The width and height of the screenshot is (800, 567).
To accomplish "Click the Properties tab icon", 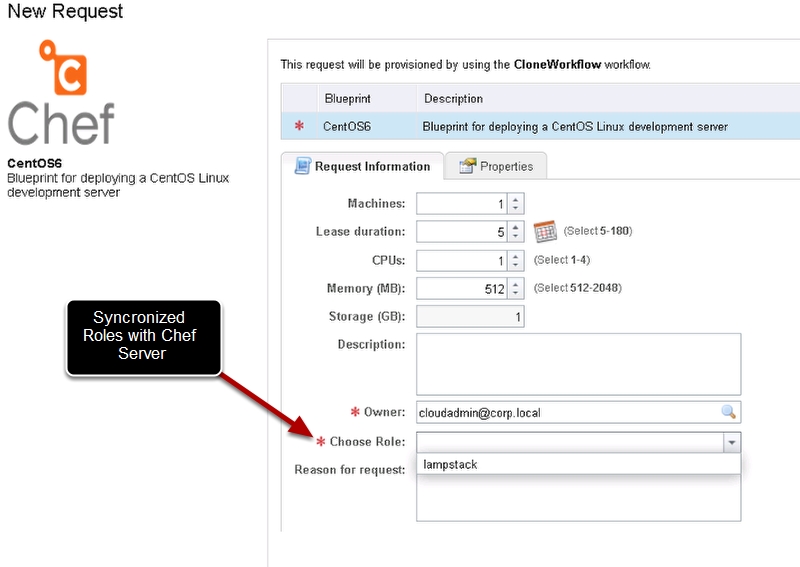I will click(467, 166).
